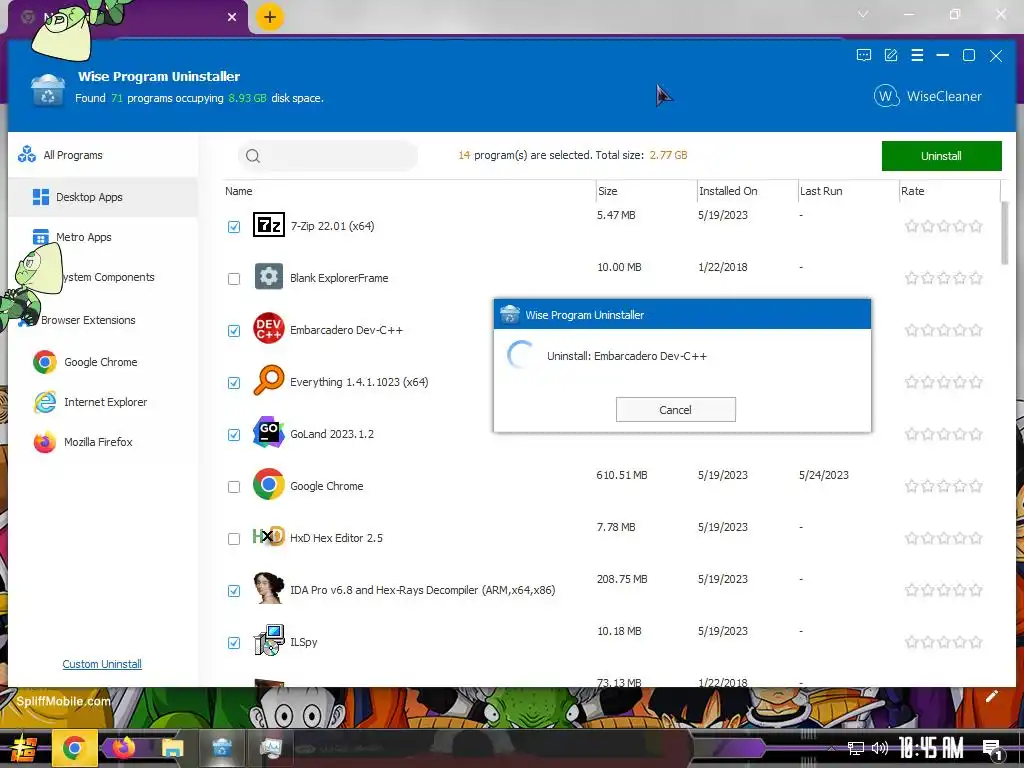The width and height of the screenshot is (1024, 768).
Task: Open System Components category
Action: 103,277
